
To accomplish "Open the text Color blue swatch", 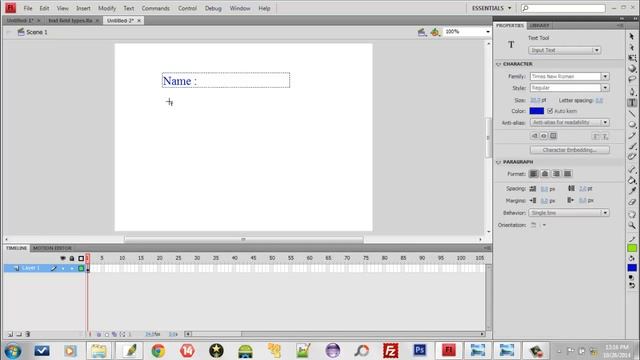I will click(537, 111).
